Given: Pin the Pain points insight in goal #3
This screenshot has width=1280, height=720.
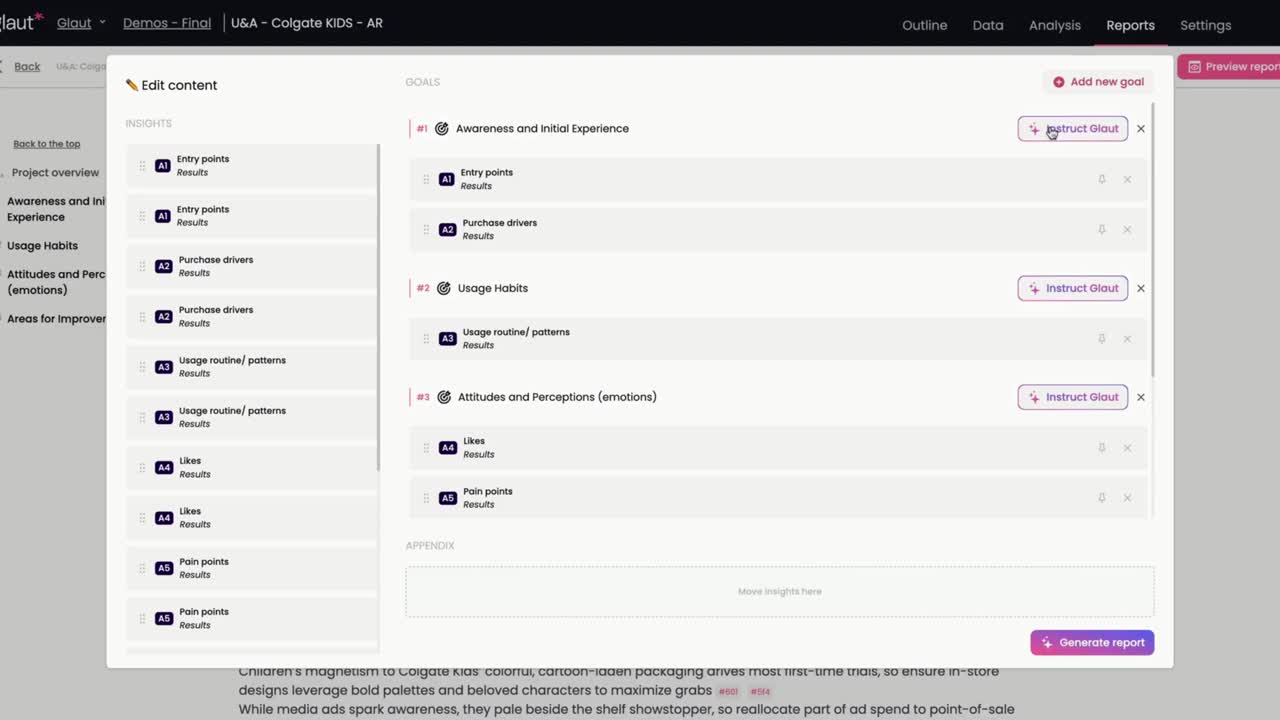Looking at the screenshot, I should coord(1102,497).
